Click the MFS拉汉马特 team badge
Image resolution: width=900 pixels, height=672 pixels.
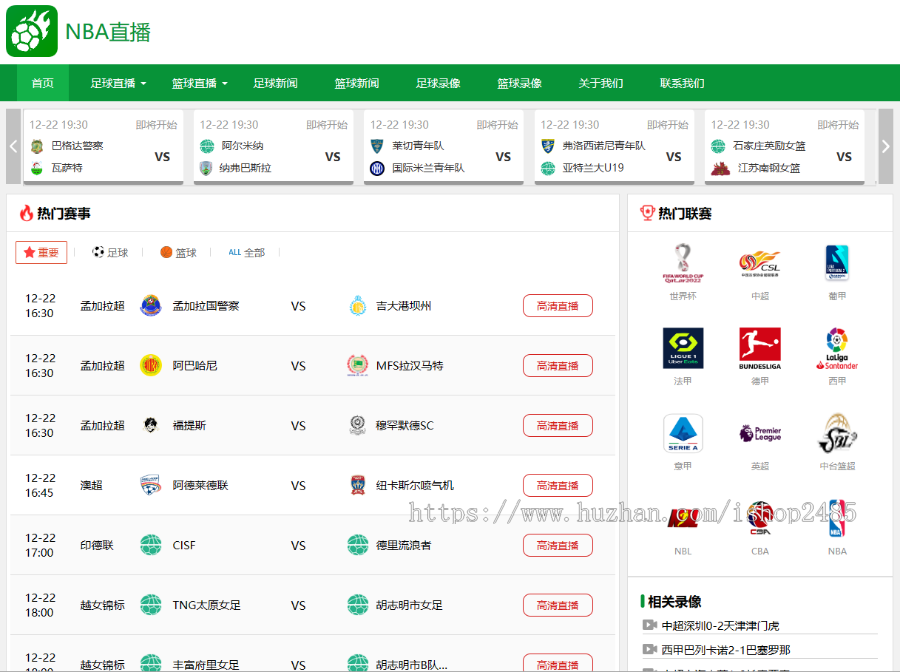click(x=358, y=366)
